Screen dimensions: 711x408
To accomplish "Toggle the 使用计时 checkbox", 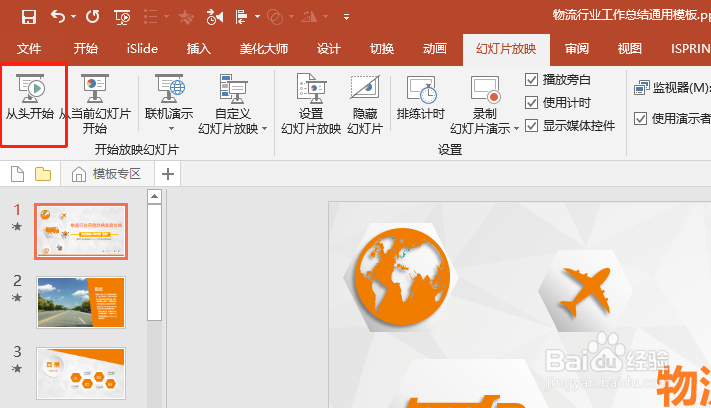I will (531, 102).
